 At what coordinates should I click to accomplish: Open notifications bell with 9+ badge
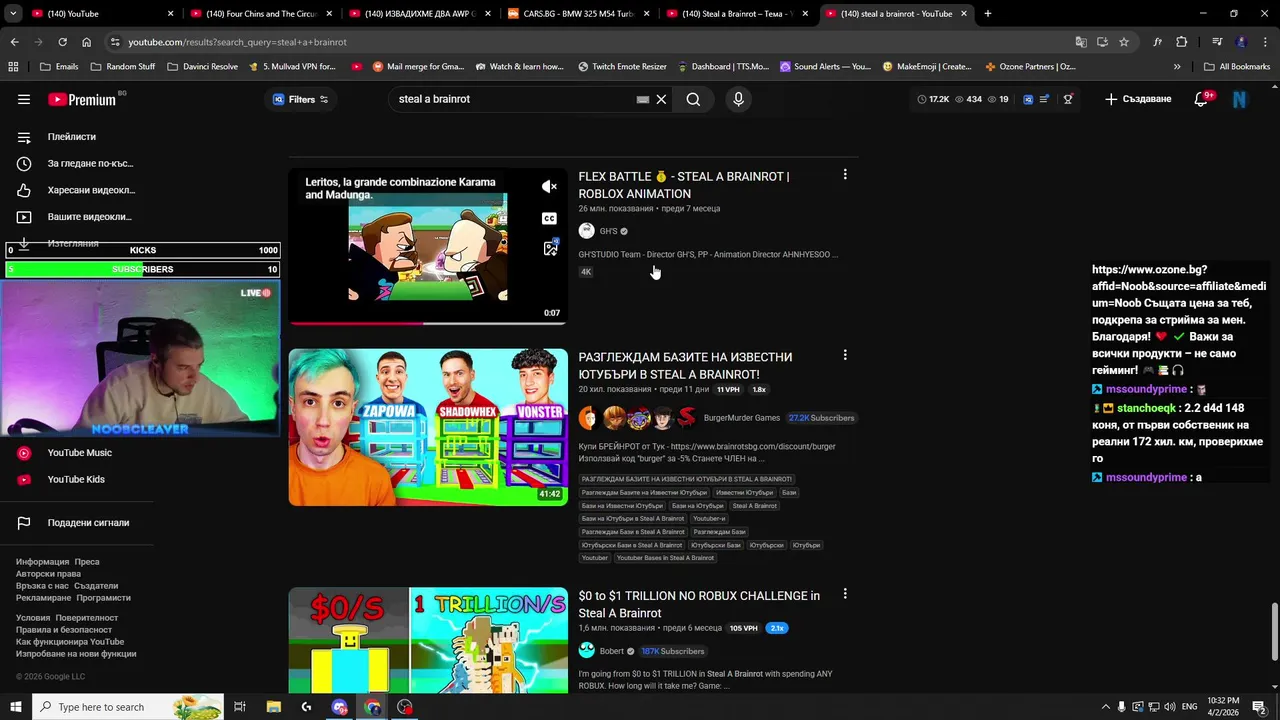click(x=1203, y=99)
